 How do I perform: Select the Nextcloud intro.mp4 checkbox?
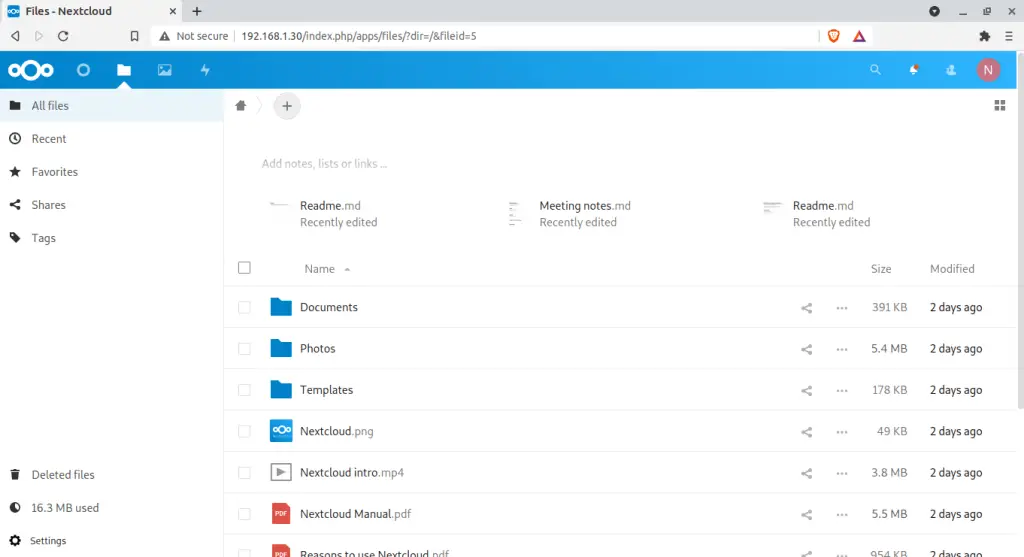pyautogui.click(x=244, y=473)
